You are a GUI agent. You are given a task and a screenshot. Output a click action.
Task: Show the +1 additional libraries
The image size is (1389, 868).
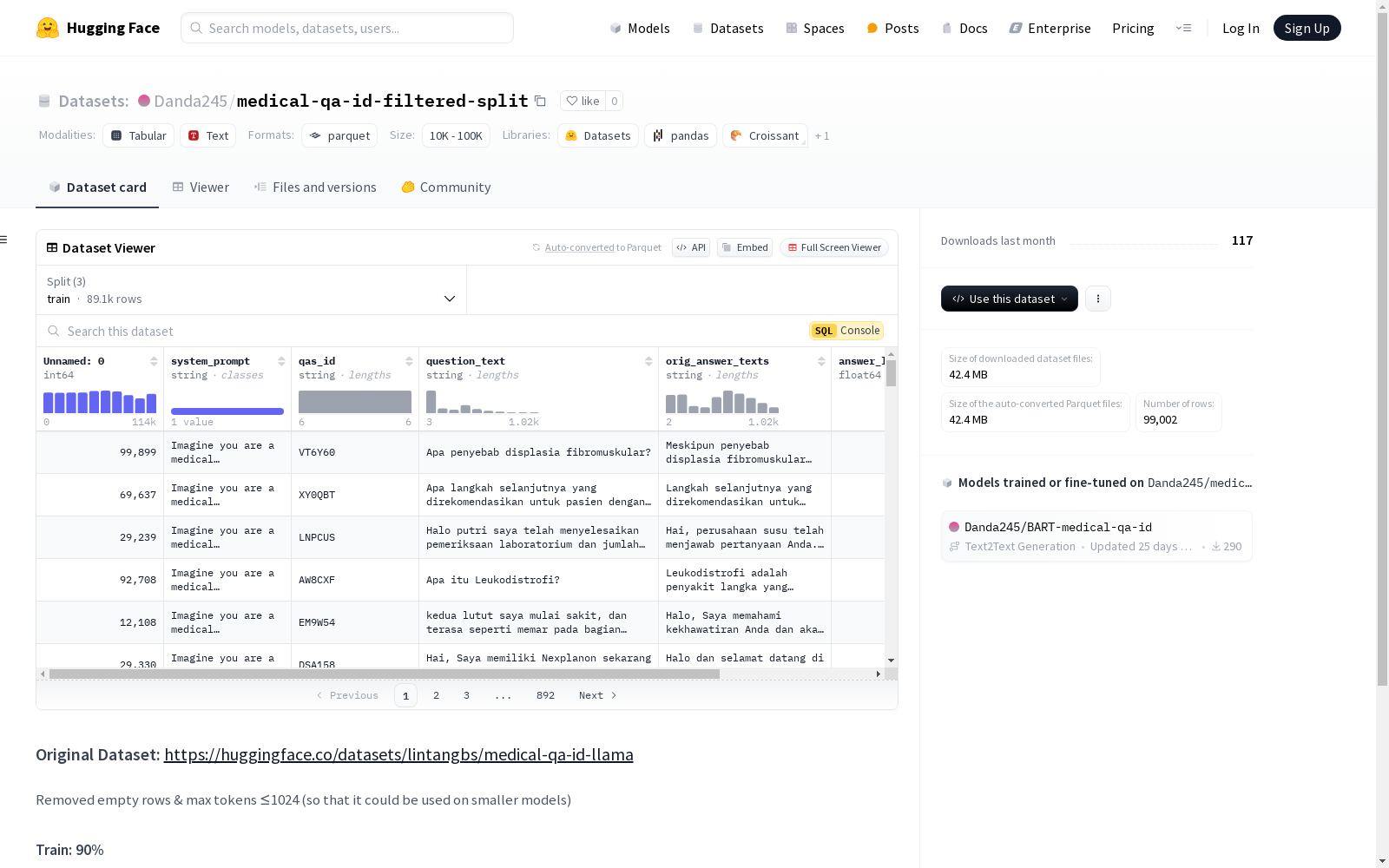822,135
